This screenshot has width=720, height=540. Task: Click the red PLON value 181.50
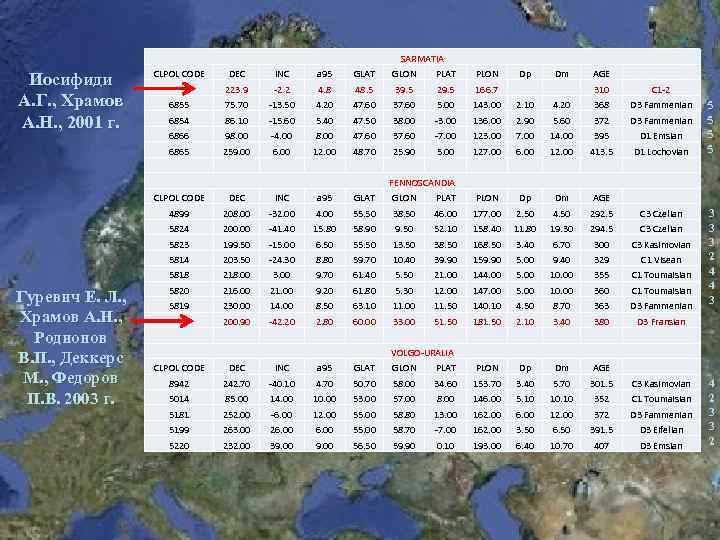pos(487,322)
